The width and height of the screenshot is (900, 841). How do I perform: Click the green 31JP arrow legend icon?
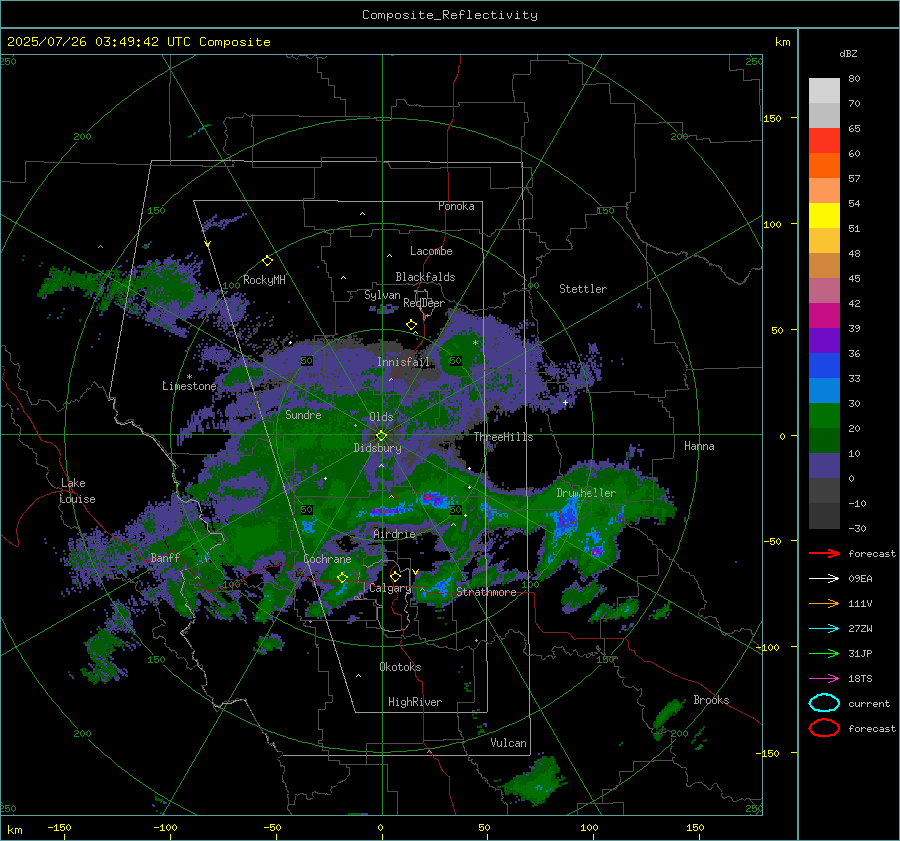(x=824, y=653)
